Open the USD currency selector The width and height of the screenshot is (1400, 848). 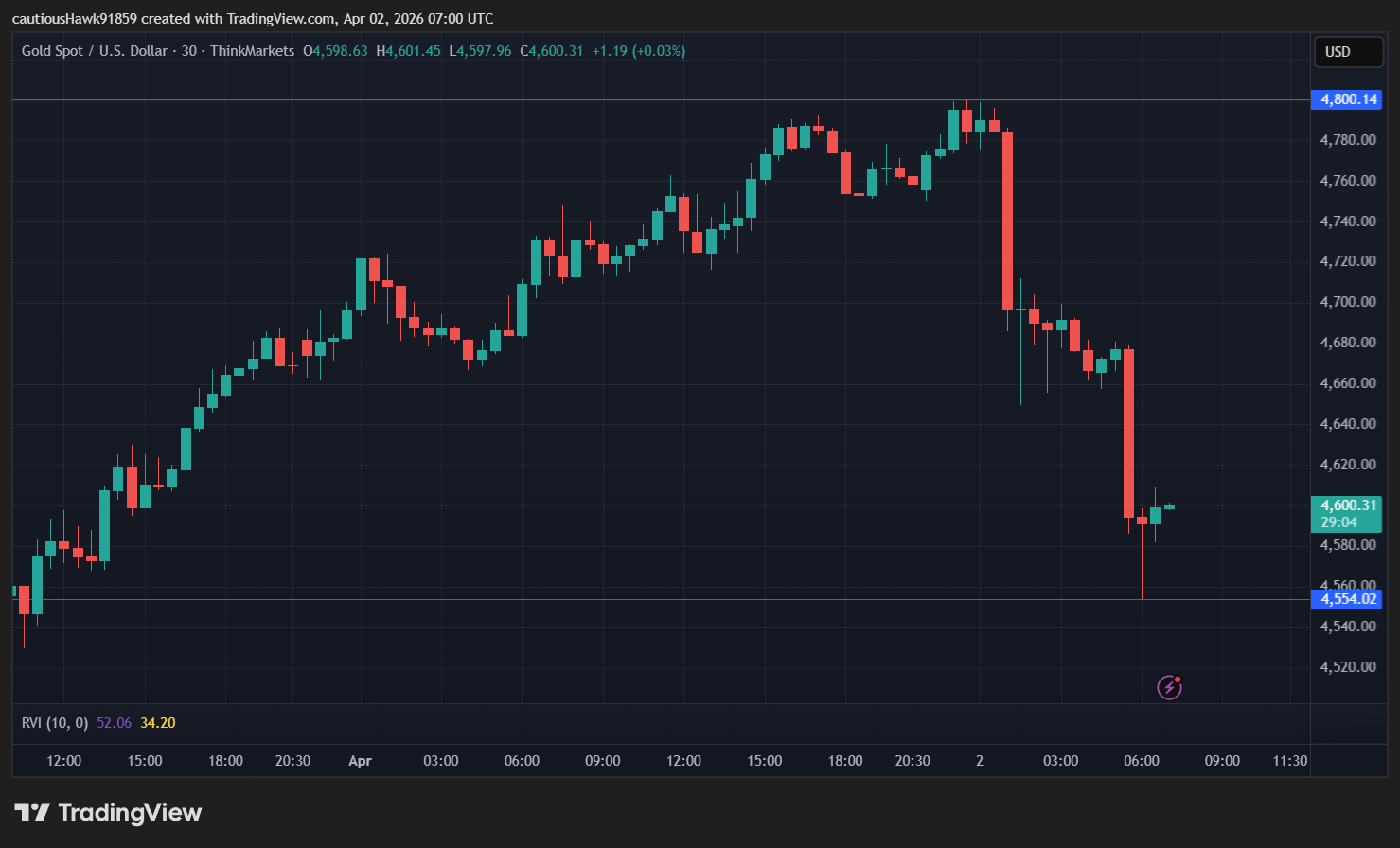click(x=1347, y=52)
